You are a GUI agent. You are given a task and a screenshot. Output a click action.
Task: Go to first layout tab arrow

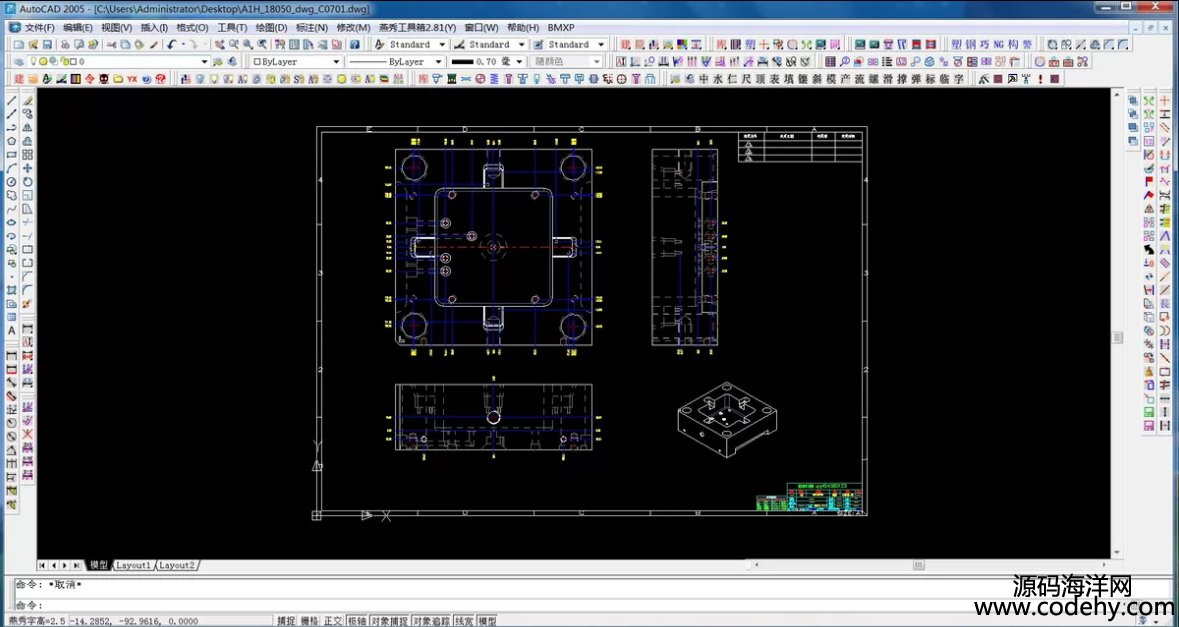(x=42, y=565)
